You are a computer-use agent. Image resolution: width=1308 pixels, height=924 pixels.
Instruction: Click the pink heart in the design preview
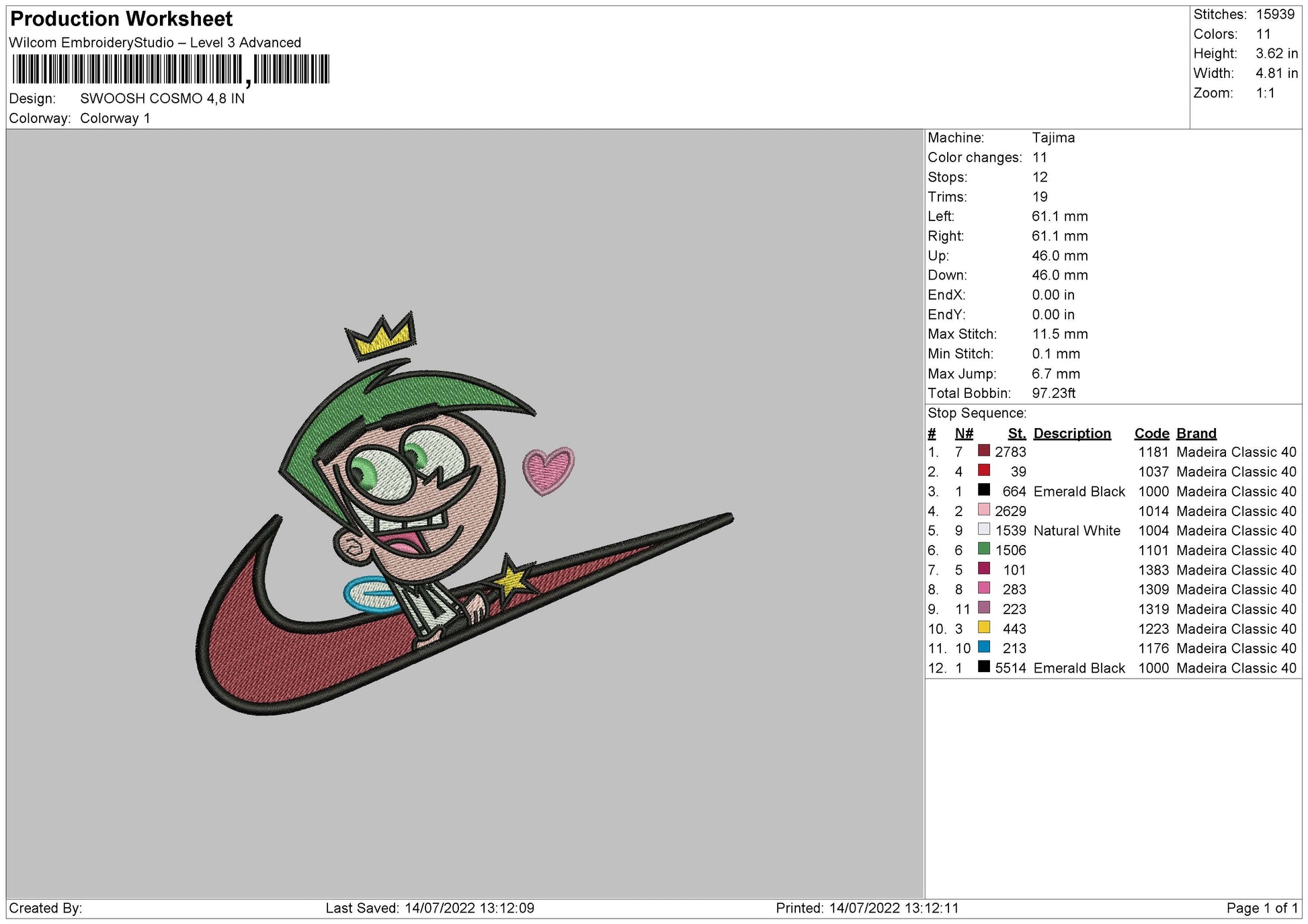548,470
